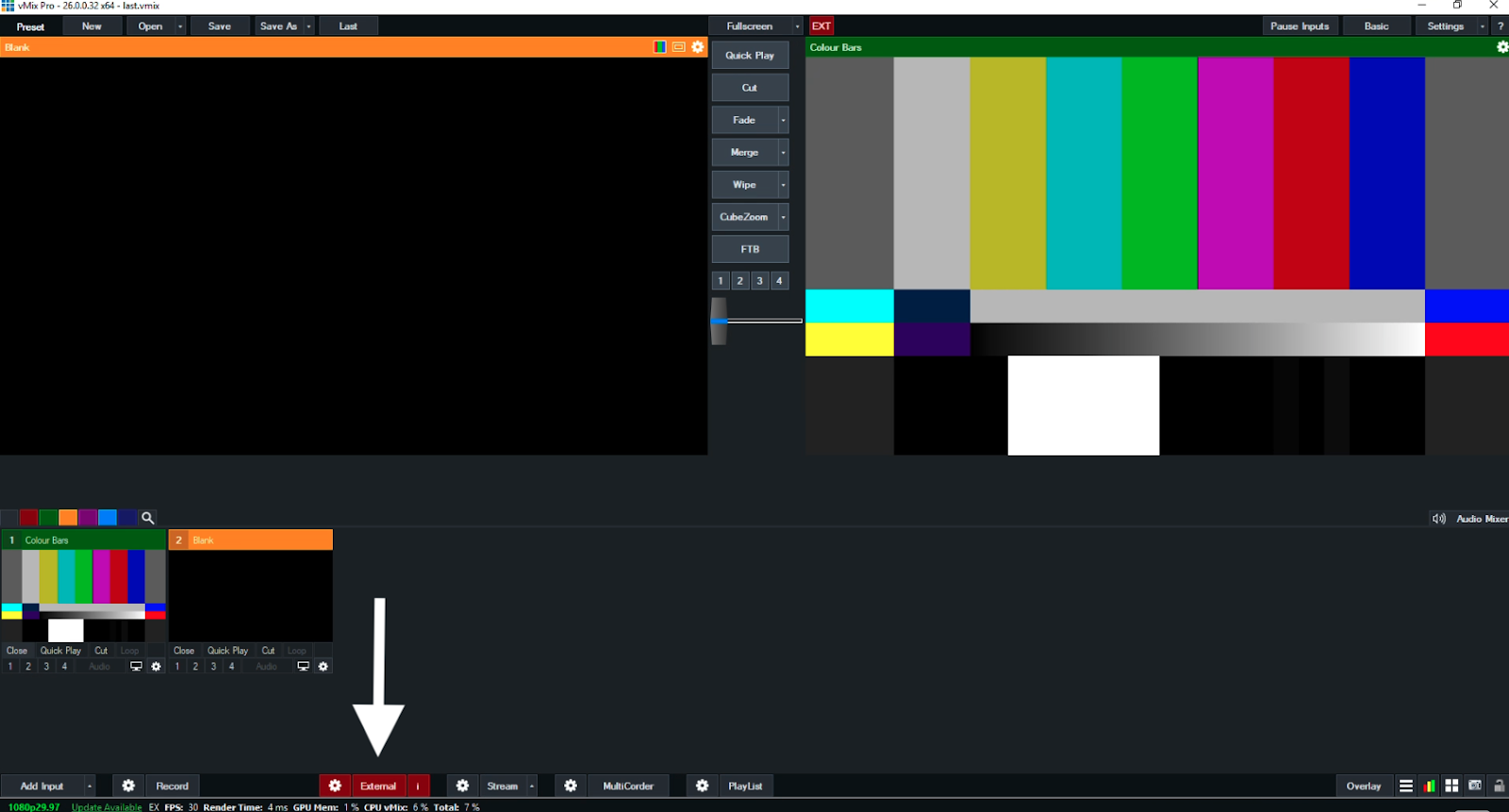This screenshot has height=812, width=1509.
Task: Select the red category colour swatch
Action: pos(29,518)
